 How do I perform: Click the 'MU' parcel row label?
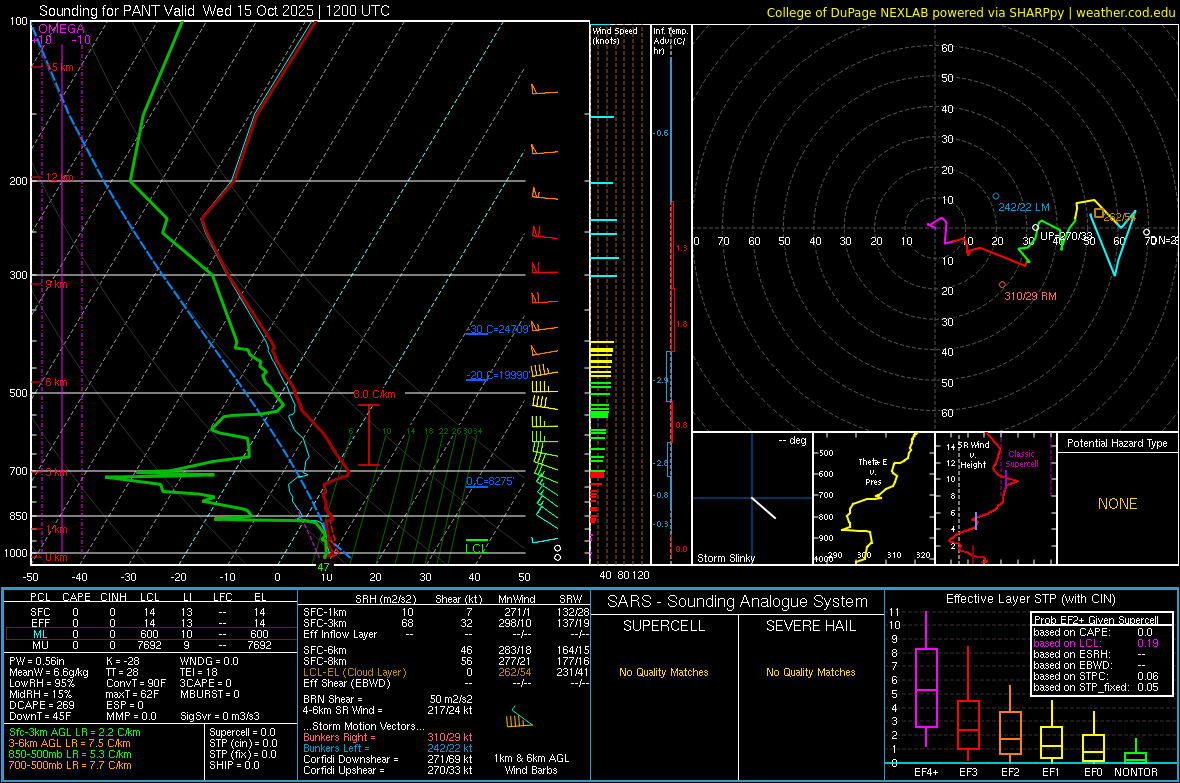pyautogui.click(x=40, y=645)
